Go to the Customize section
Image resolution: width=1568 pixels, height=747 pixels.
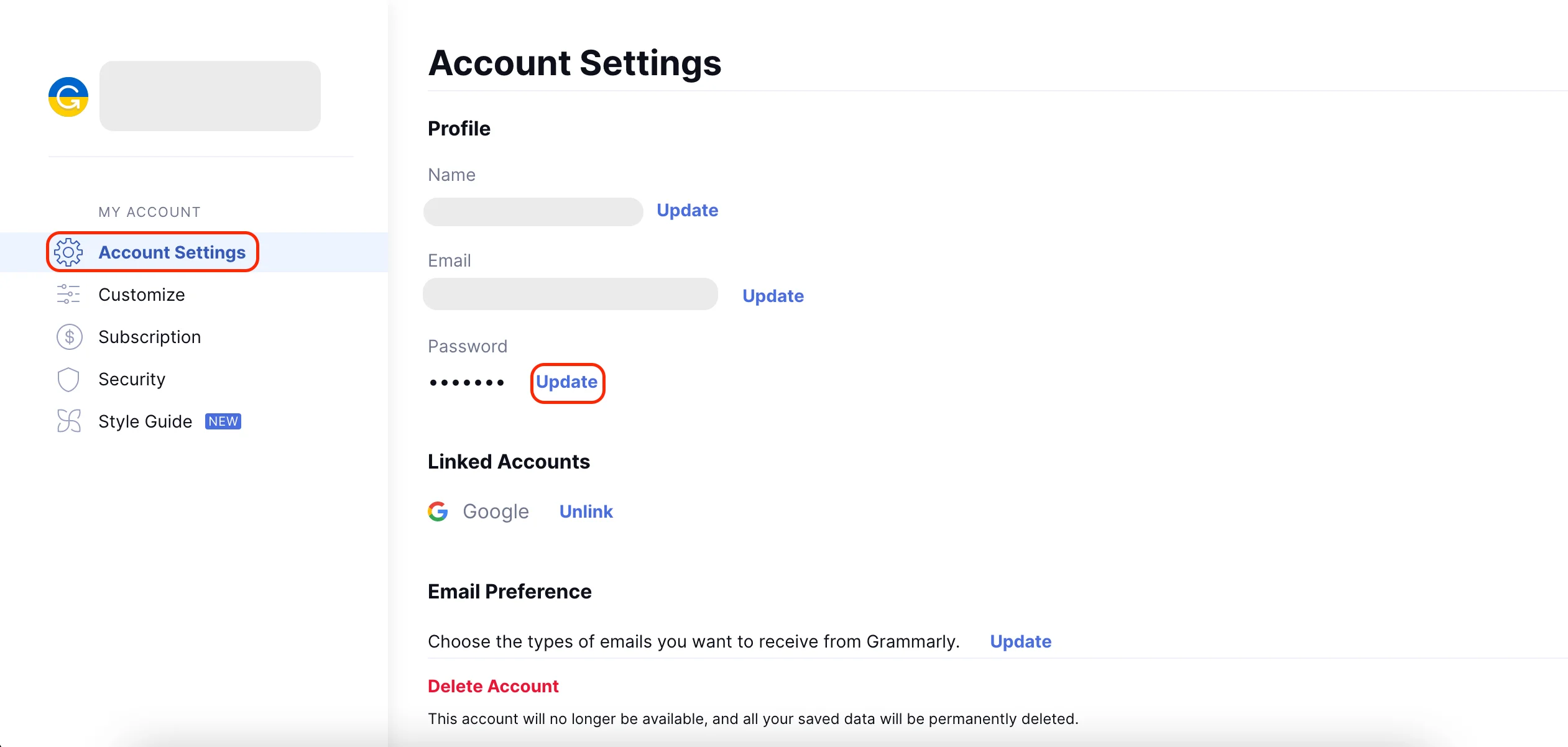142,295
